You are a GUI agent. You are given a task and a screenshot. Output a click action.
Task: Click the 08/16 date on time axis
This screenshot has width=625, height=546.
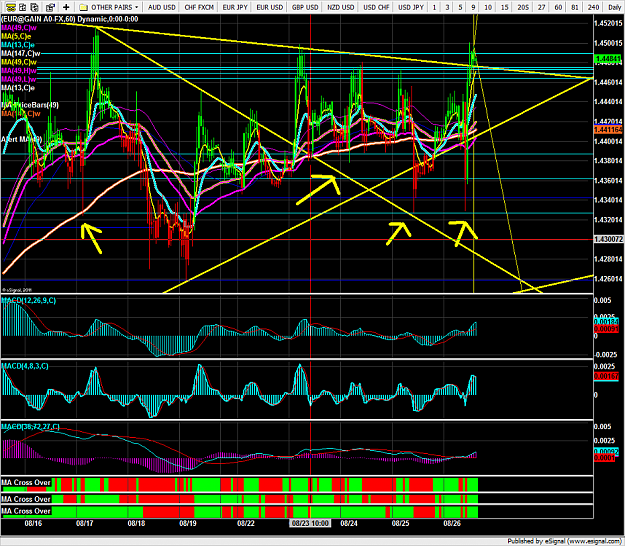click(33, 523)
